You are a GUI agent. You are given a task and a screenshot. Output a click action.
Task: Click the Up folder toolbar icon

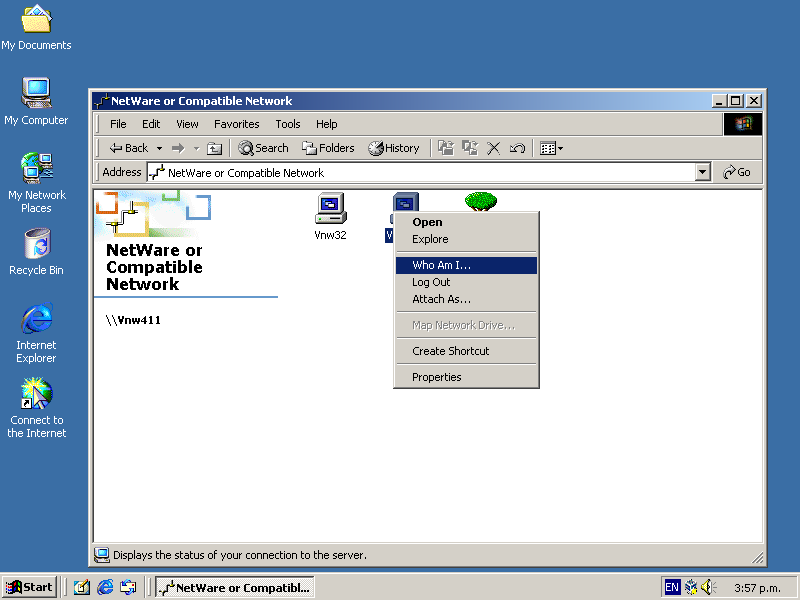click(214, 148)
